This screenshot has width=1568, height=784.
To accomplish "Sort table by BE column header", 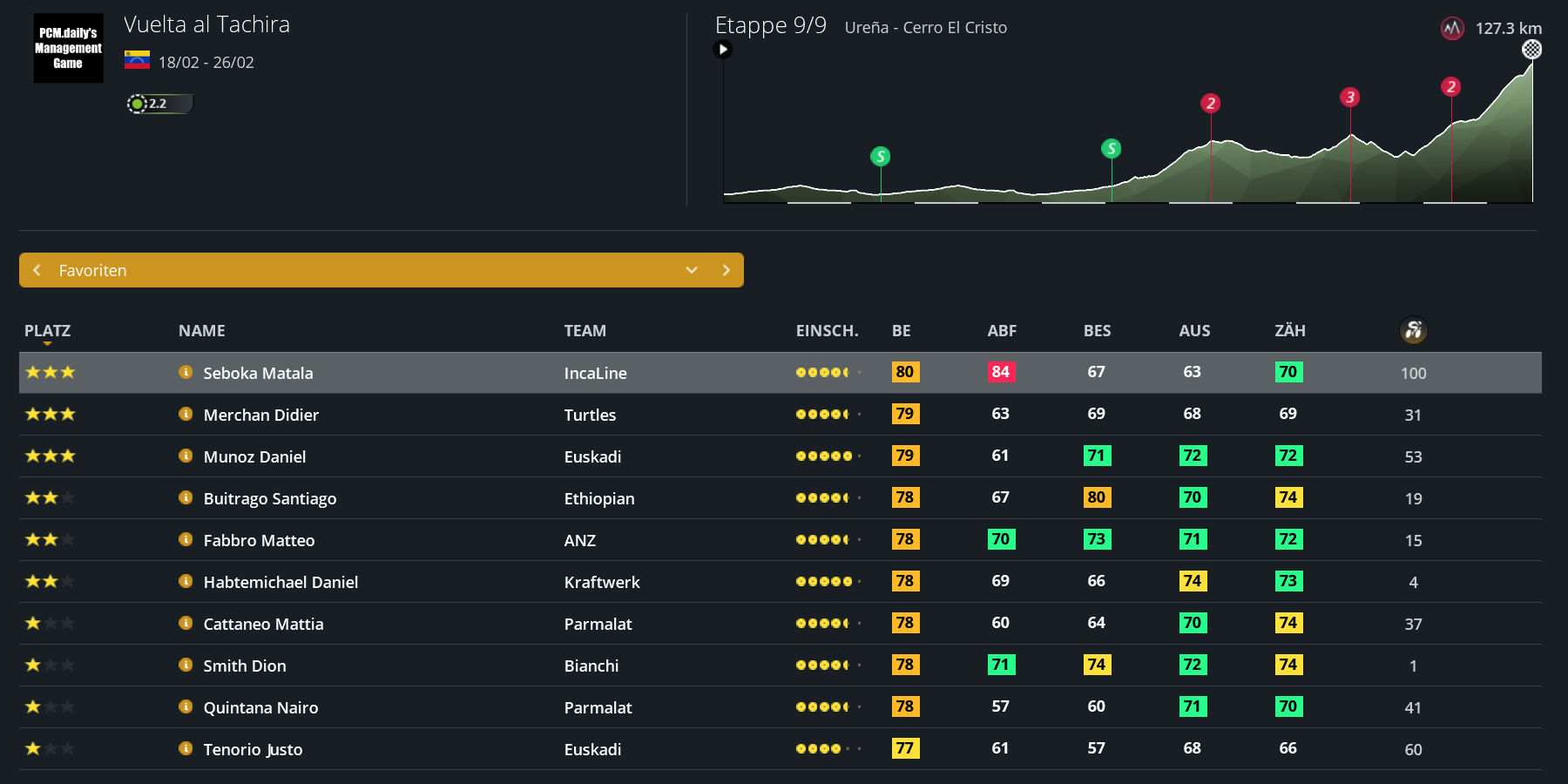I will [901, 331].
